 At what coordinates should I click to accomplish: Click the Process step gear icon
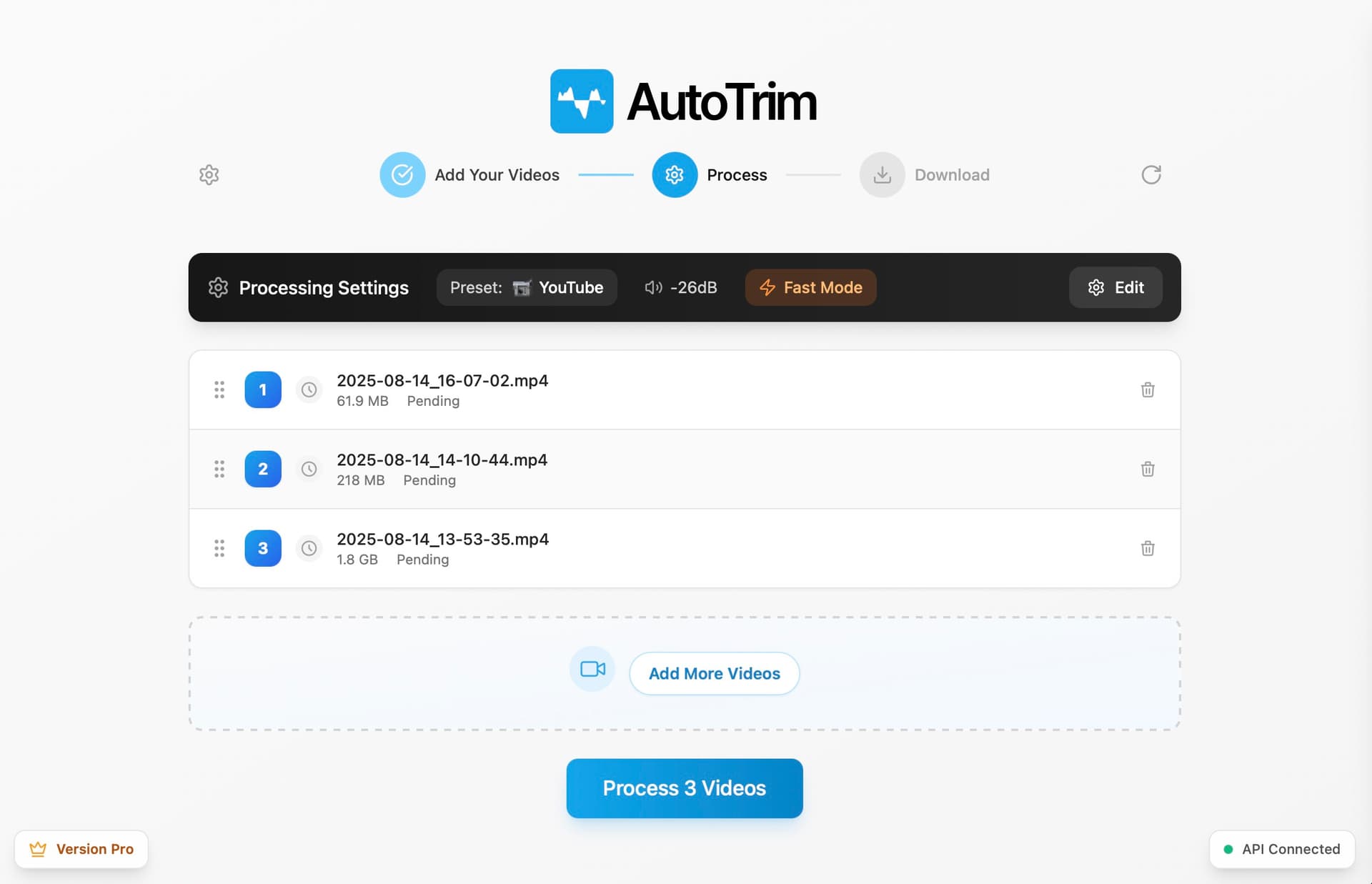click(674, 174)
